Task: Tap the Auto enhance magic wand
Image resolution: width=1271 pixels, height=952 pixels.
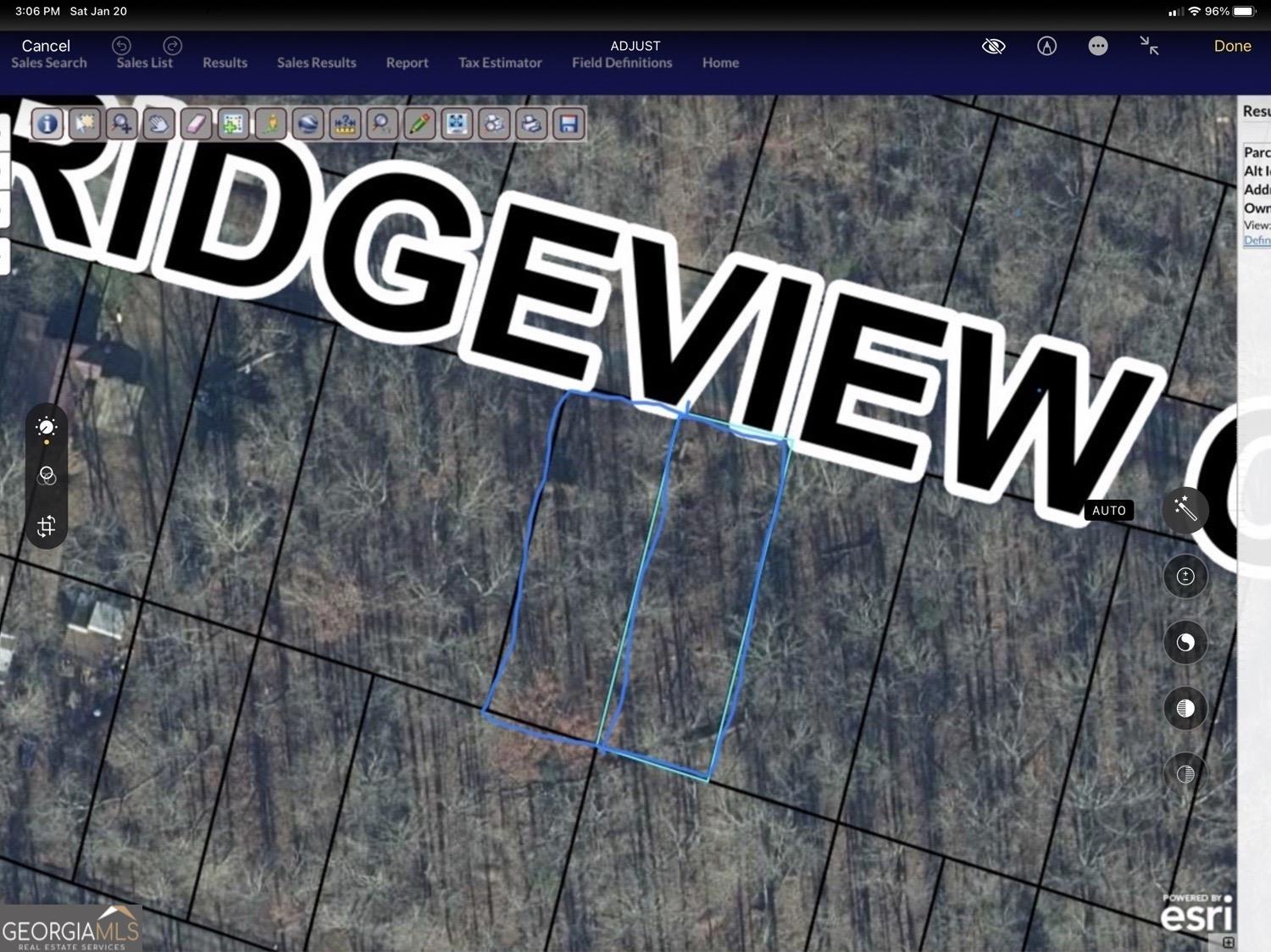Action: pyautogui.click(x=1185, y=509)
